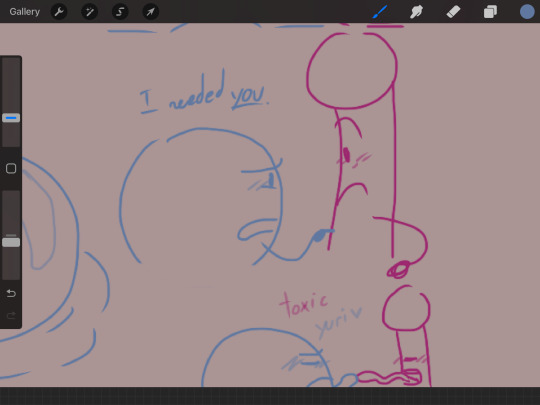Open the Adjustments magic wand menu
The width and height of the screenshot is (540, 405).
[90, 12]
